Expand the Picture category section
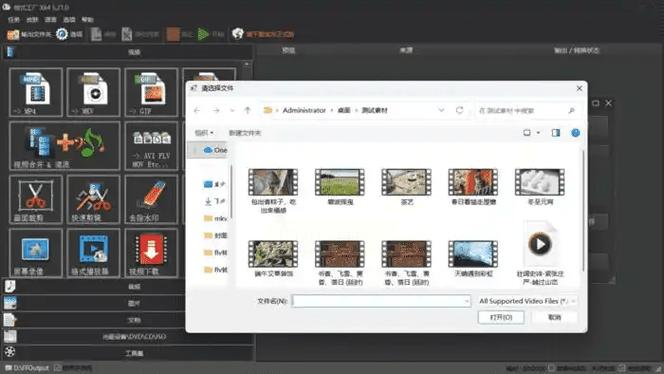 (x=128, y=303)
